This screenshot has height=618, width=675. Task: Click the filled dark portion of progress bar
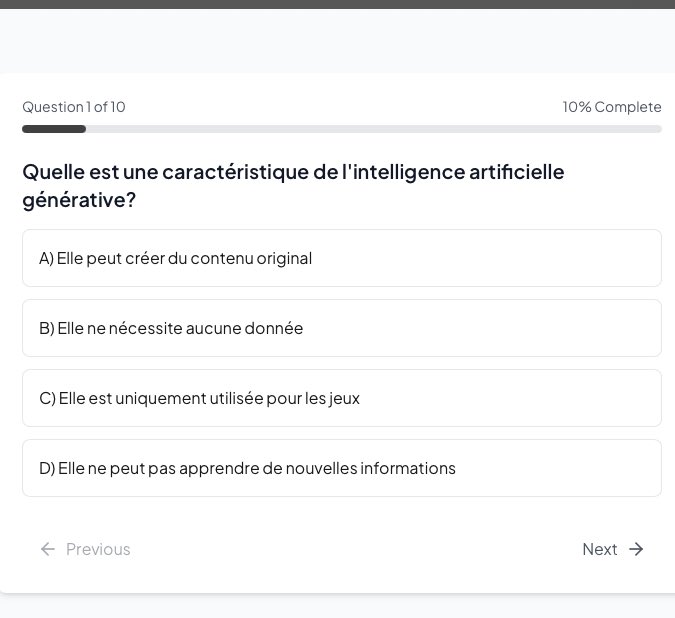[54, 129]
